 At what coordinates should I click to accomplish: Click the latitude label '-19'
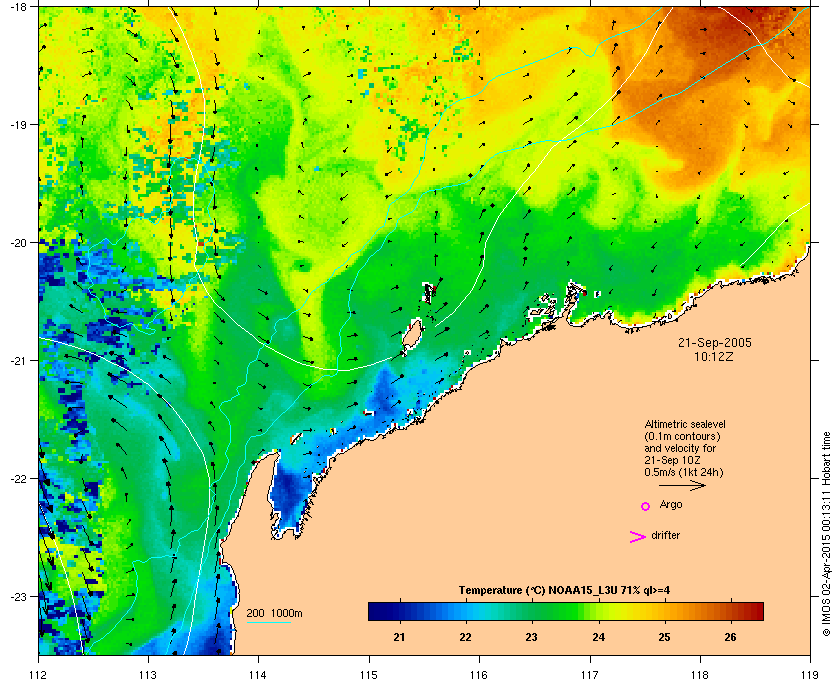pos(19,124)
